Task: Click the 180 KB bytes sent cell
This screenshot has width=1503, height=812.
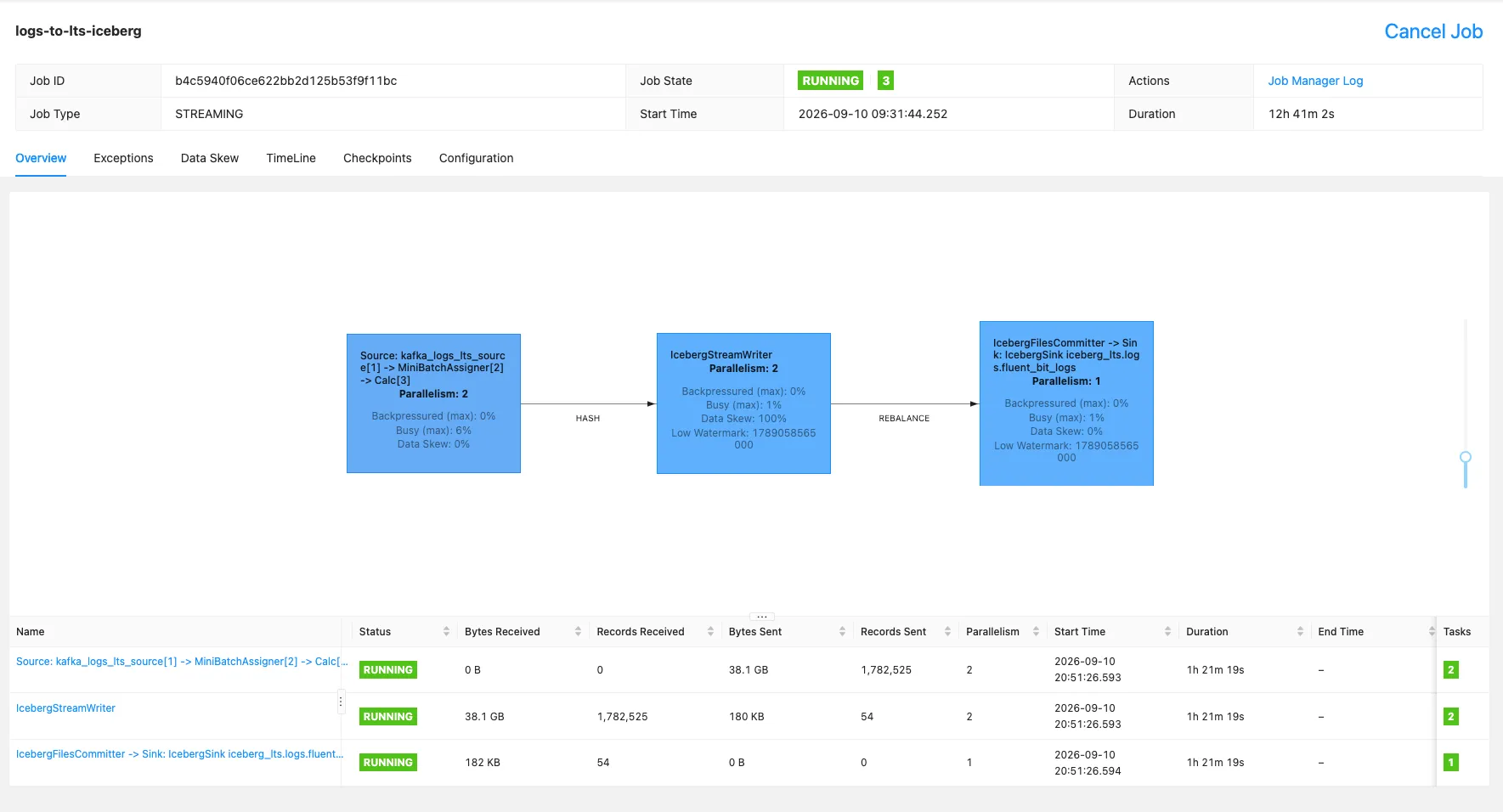Action: pos(747,717)
